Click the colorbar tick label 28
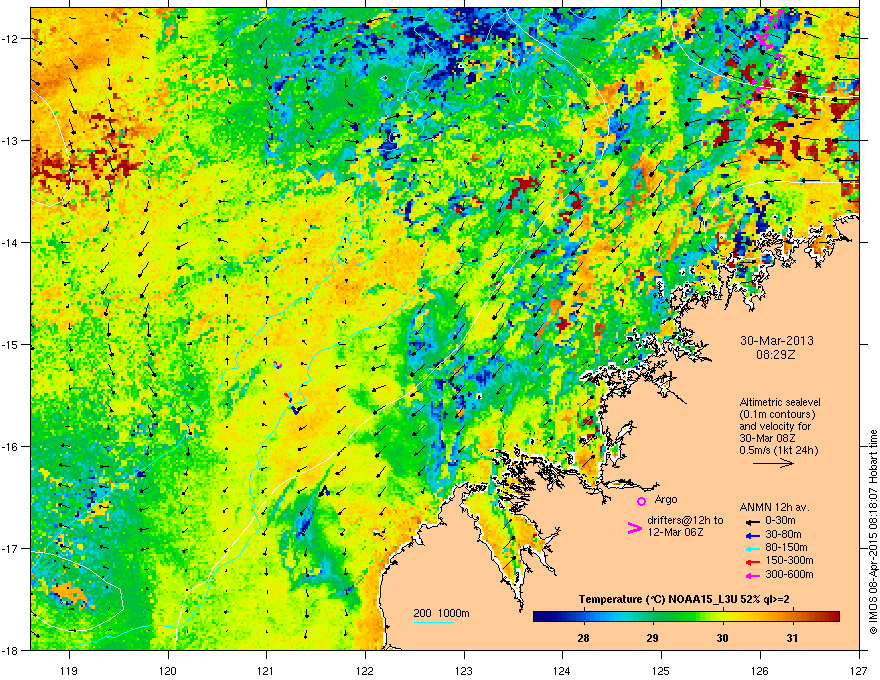The image size is (880, 680). 584,638
